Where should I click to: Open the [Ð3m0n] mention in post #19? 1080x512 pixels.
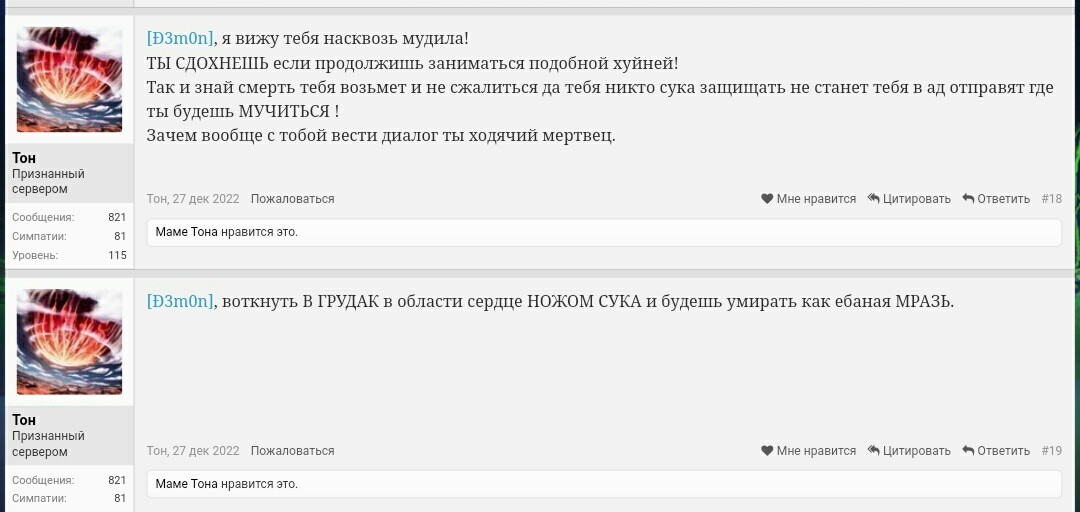pyautogui.click(x=180, y=301)
